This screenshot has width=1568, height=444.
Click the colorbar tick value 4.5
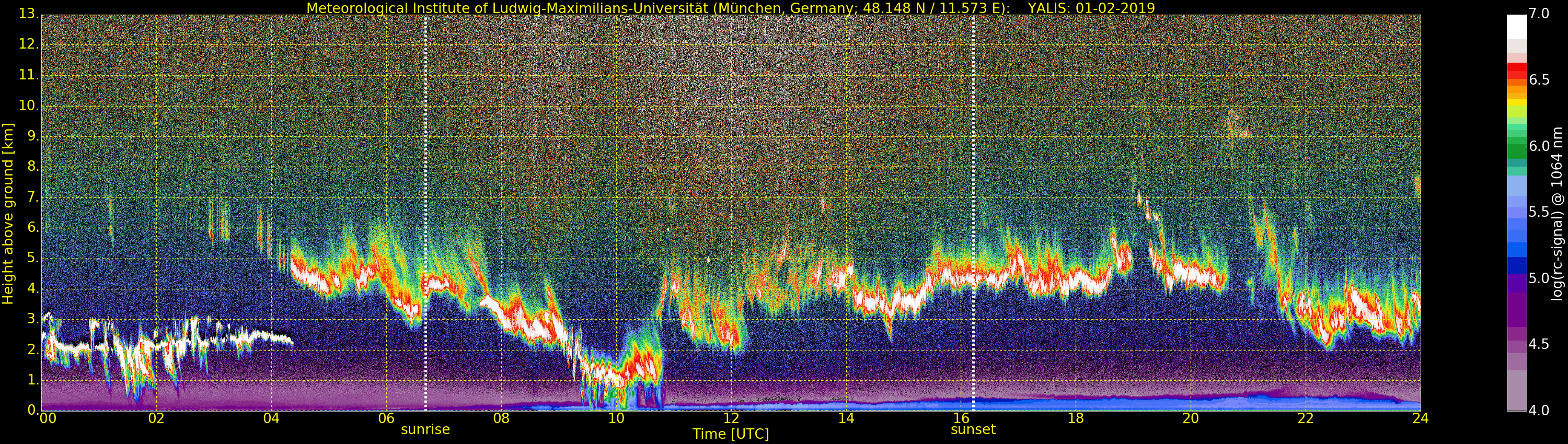[x=1539, y=344]
